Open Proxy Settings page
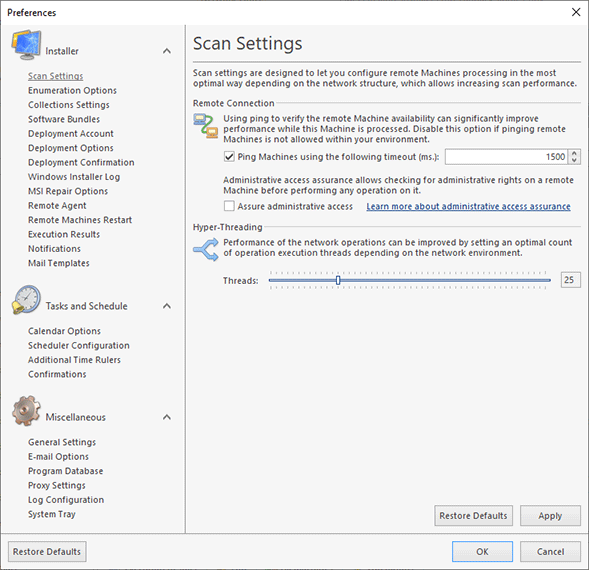This screenshot has width=589, height=570. pyautogui.click(x=57, y=485)
